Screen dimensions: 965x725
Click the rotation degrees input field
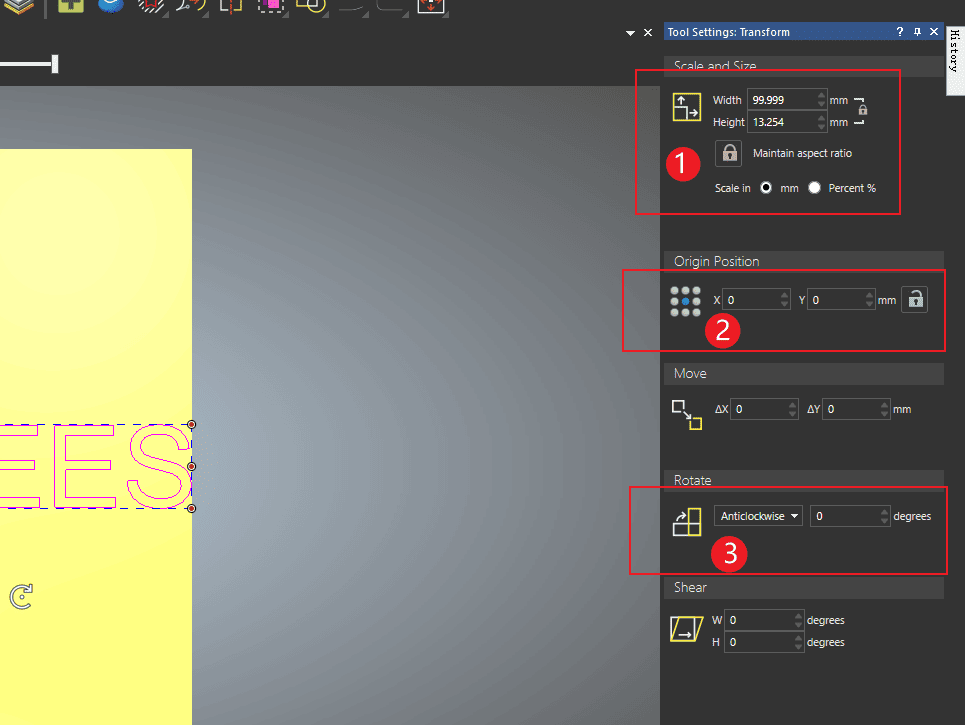pos(843,516)
